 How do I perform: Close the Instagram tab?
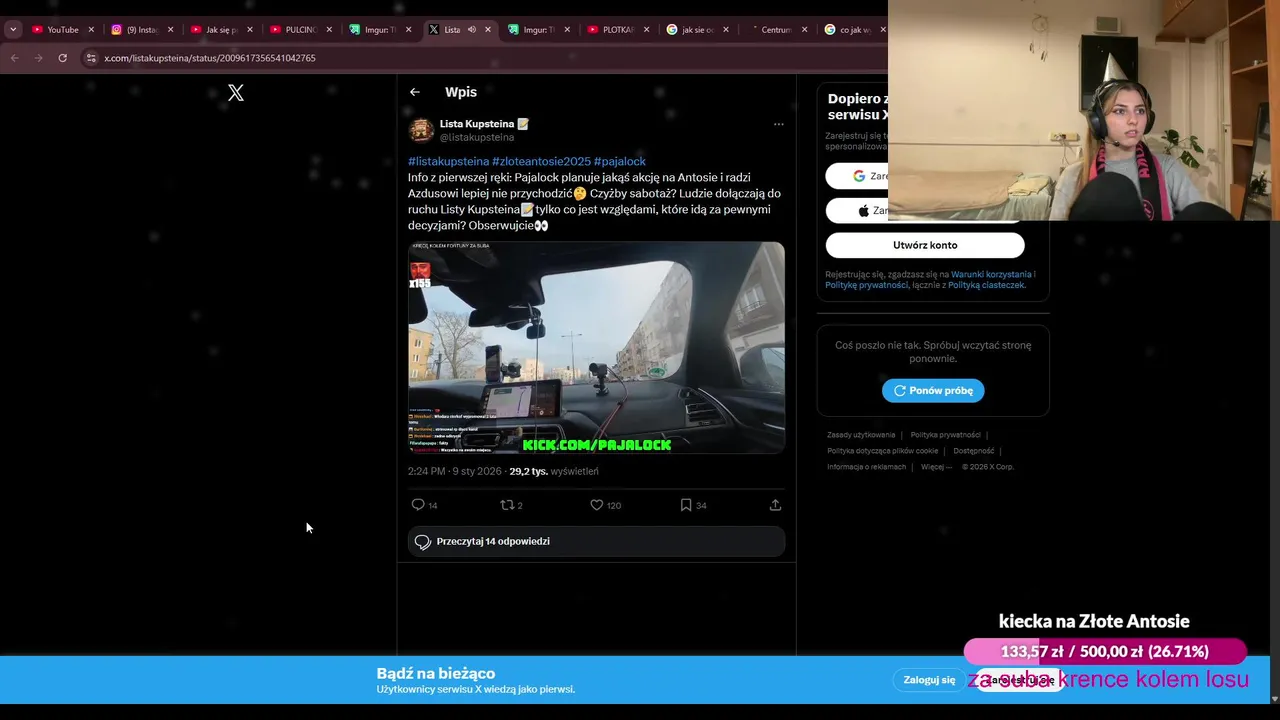pyautogui.click(x=170, y=30)
